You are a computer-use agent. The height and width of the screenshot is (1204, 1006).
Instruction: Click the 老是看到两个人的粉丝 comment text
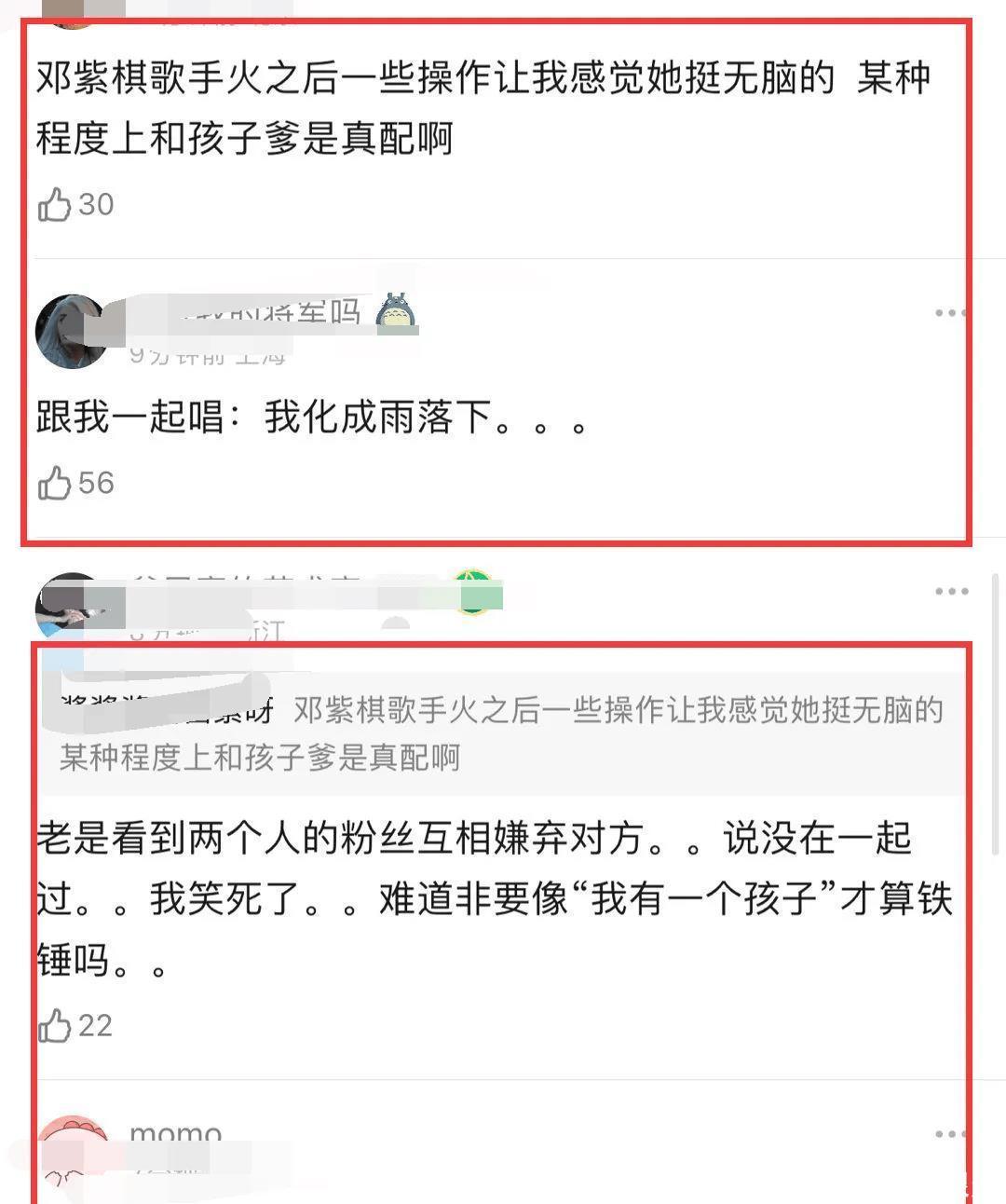coord(495,899)
